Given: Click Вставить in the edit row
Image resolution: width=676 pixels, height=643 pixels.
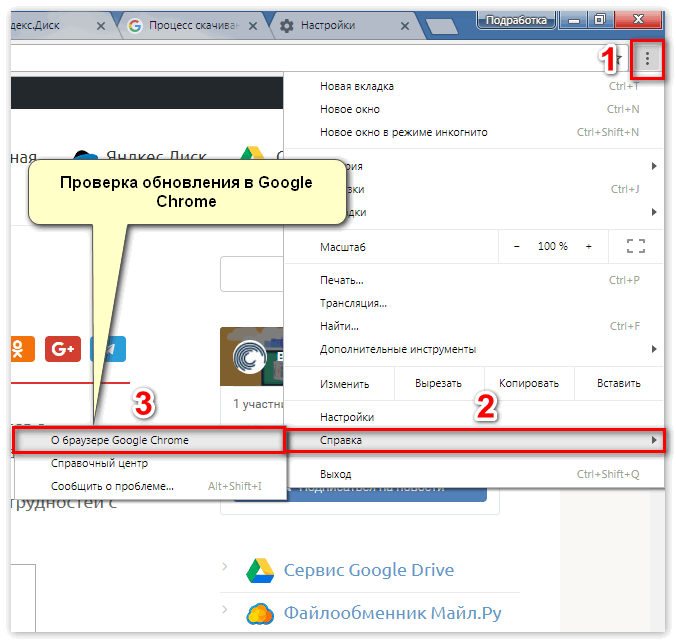Looking at the screenshot, I should pos(619,383).
